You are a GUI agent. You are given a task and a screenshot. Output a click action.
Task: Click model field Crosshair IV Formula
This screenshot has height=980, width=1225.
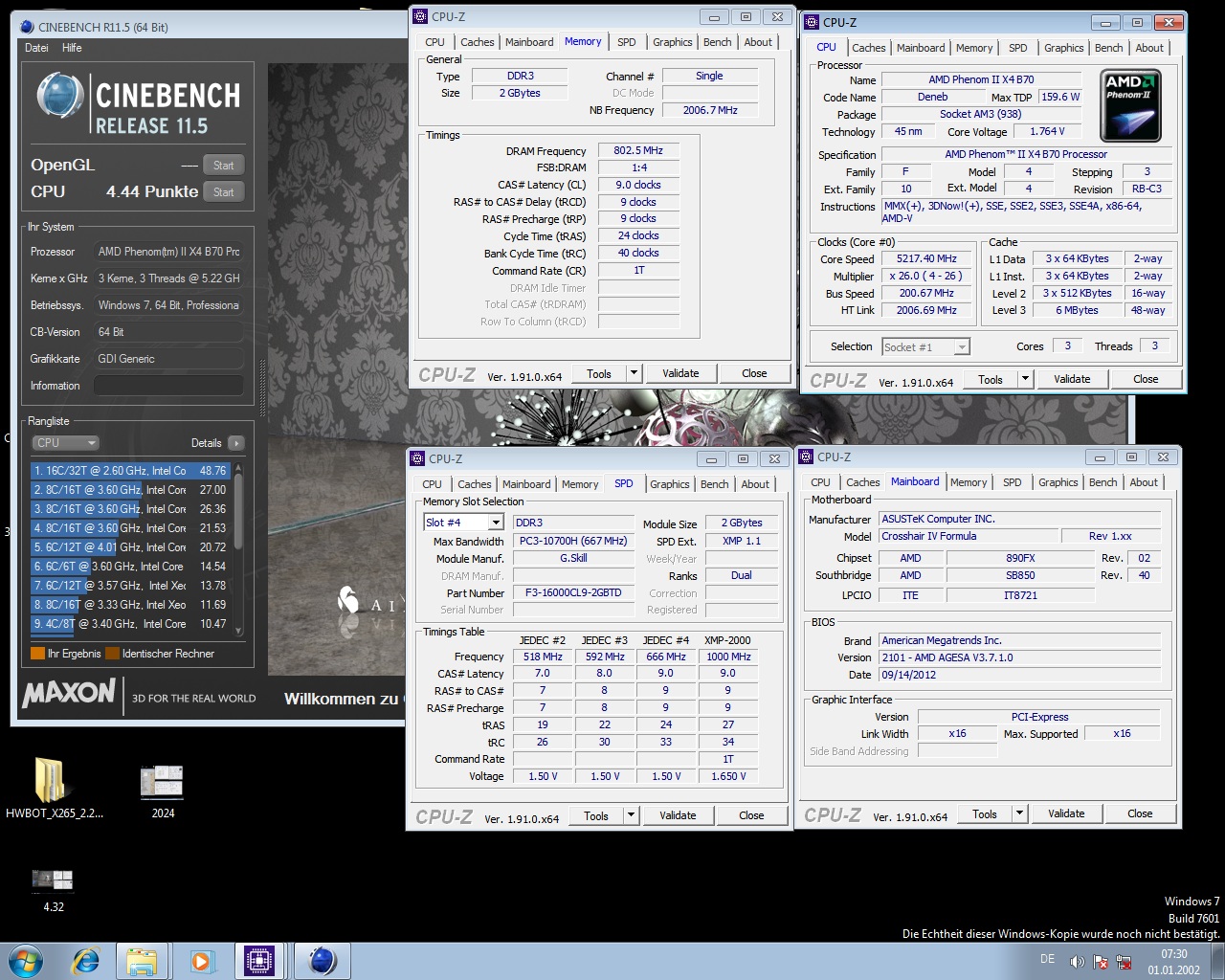pyautogui.click(x=969, y=536)
